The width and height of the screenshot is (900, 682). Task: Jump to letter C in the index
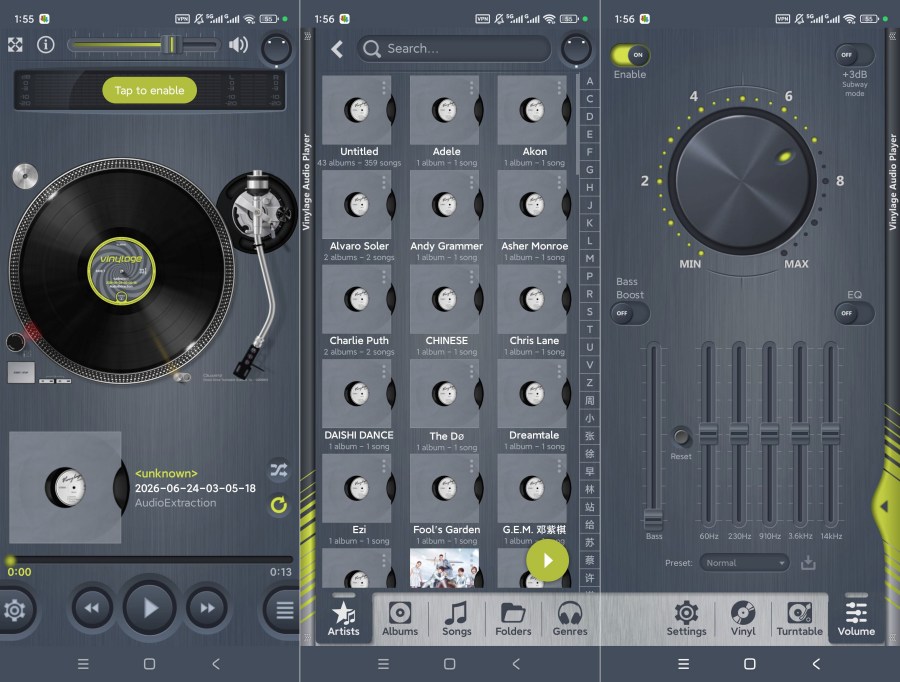pyautogui.click(x=589, y=99)
